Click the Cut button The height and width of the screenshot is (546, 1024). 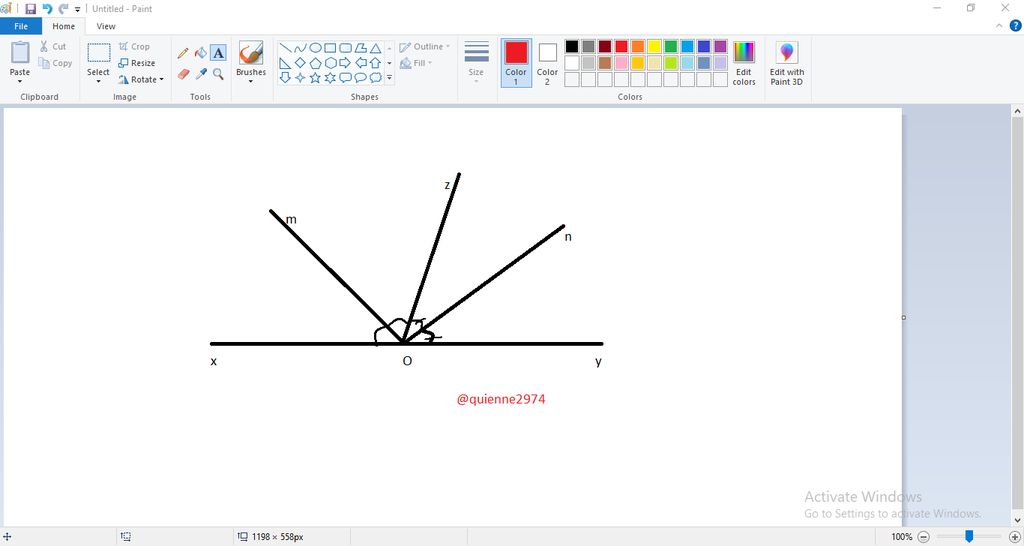click(53, 46)
